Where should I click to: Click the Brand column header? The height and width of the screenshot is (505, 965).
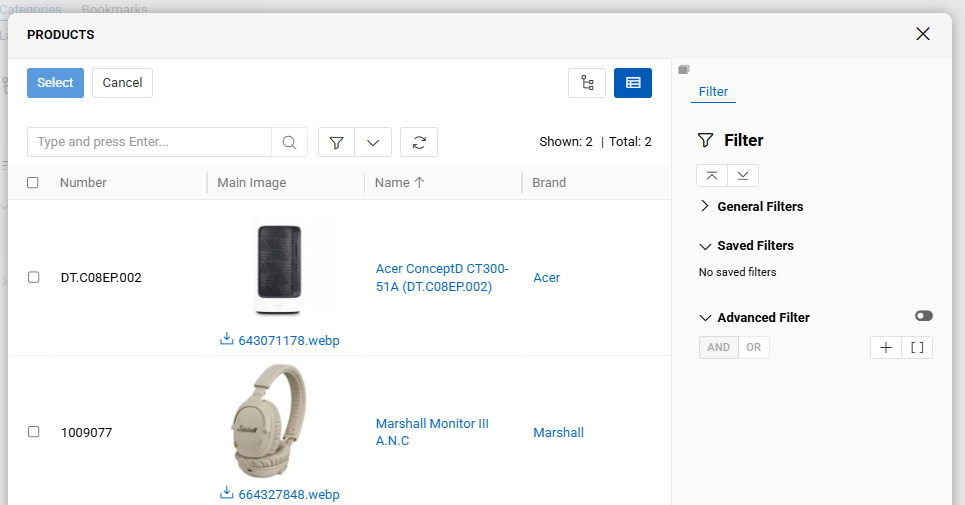pyautogui.click(x=549, y=183)
